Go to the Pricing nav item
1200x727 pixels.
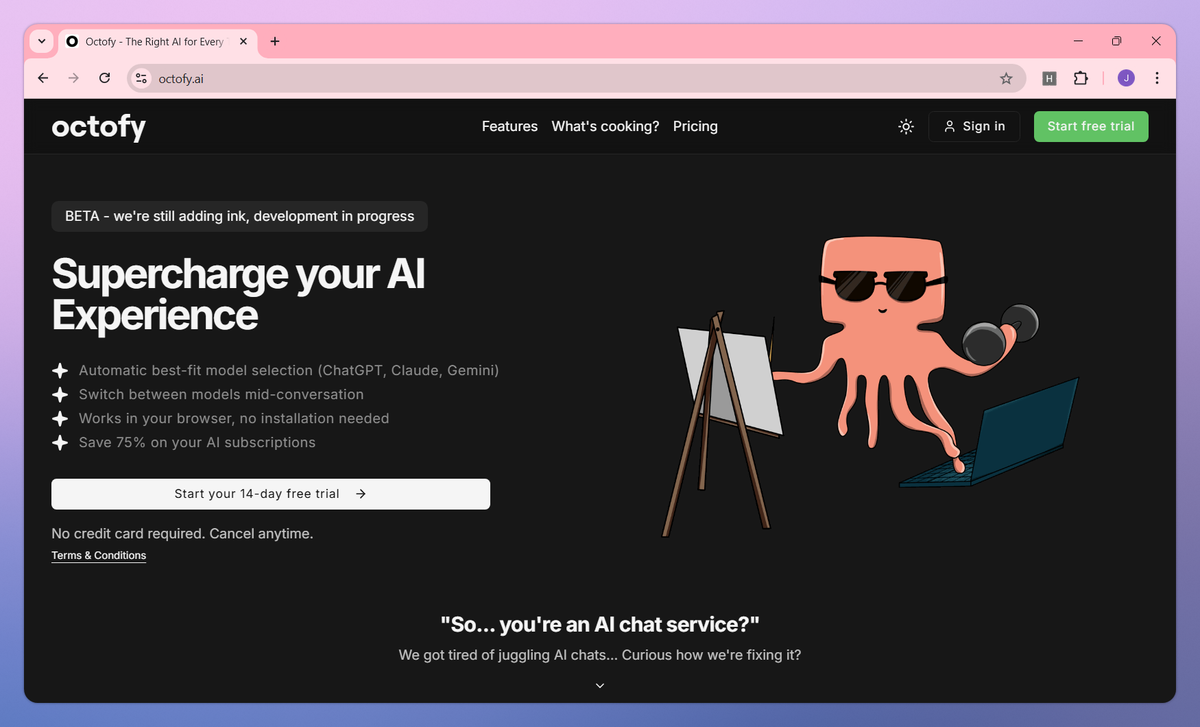pos(695,126)
